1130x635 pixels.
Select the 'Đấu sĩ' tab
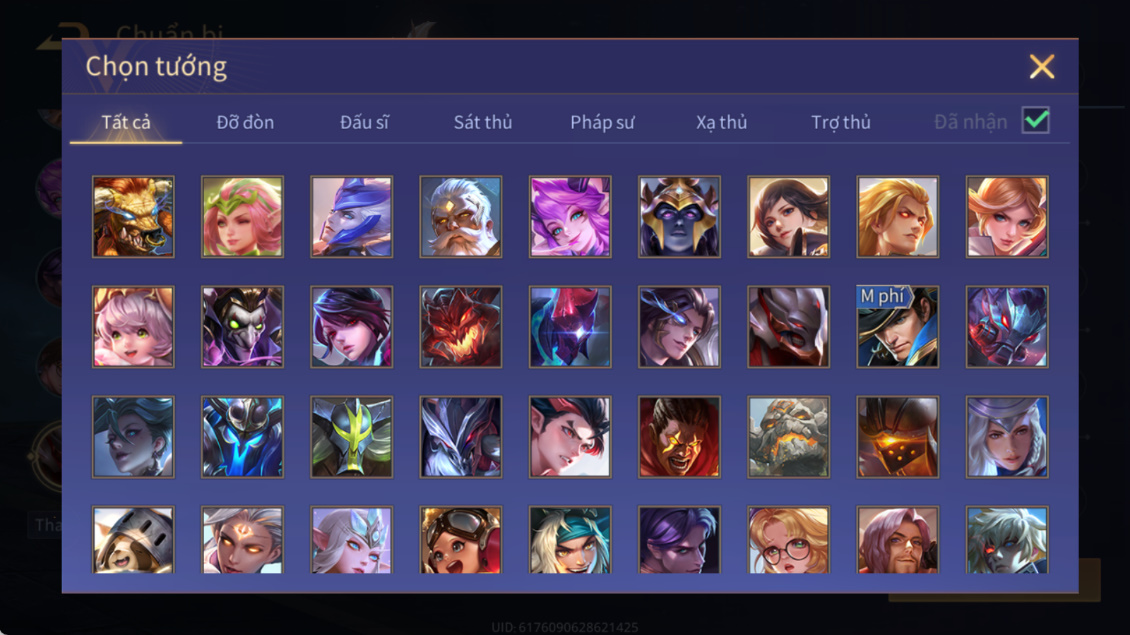pyautogui.click(x=364, y=123)
